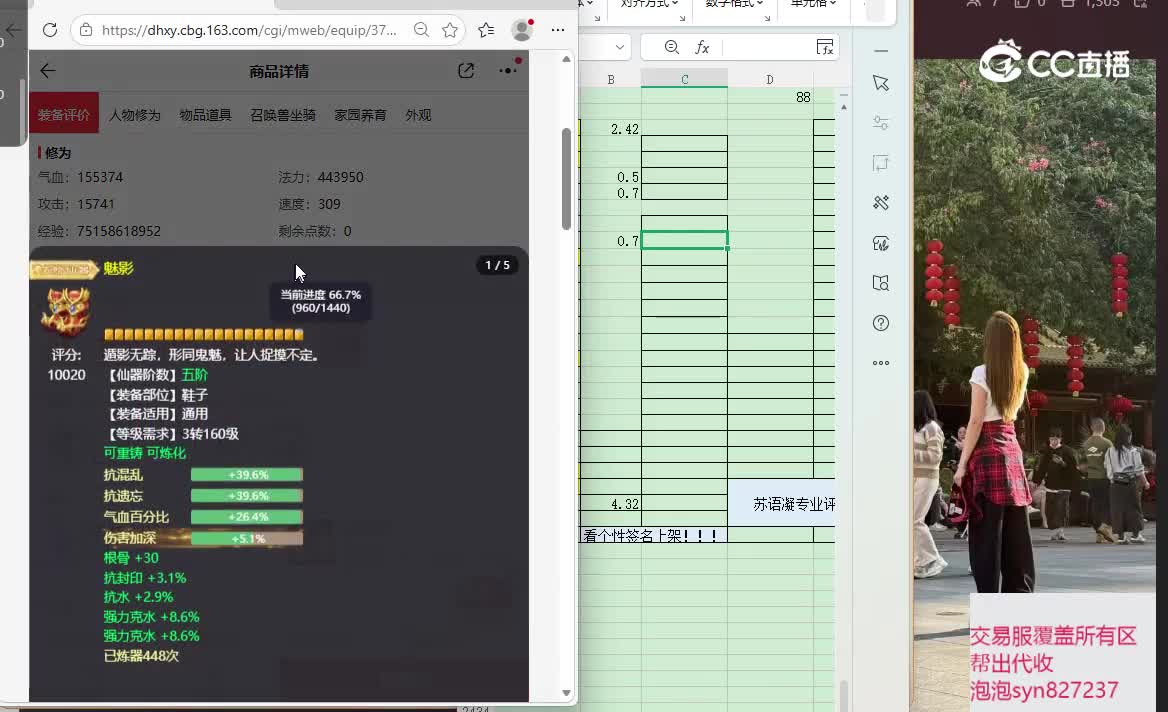Switch to the 外观 tab
1168x712 pixels.
tap(419, 115)
